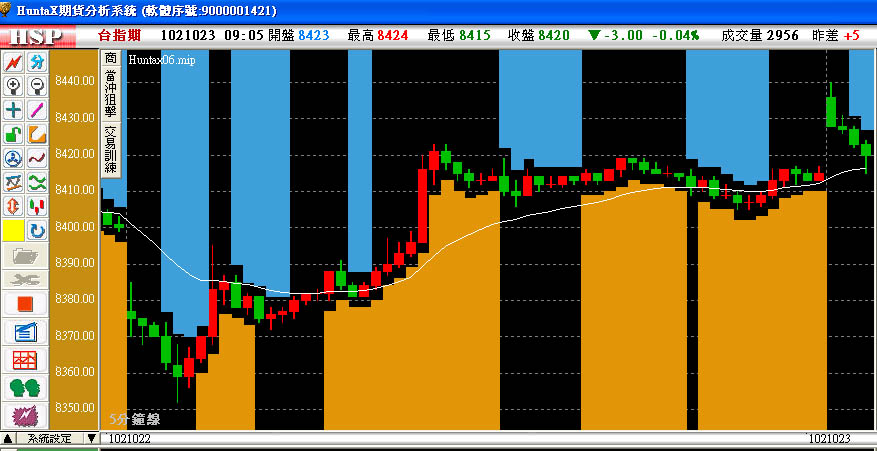
Task: Pick the yellow color swatch
Action: coord(13,231)
